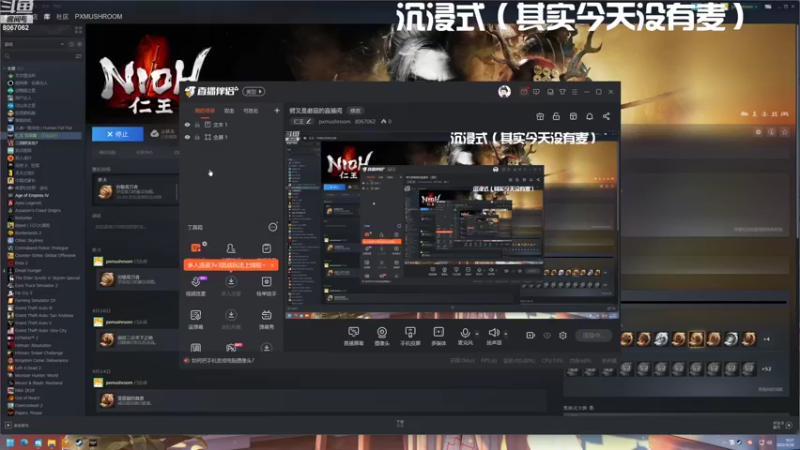Toggle visibility of the 文本 1 source

point(188,124)
